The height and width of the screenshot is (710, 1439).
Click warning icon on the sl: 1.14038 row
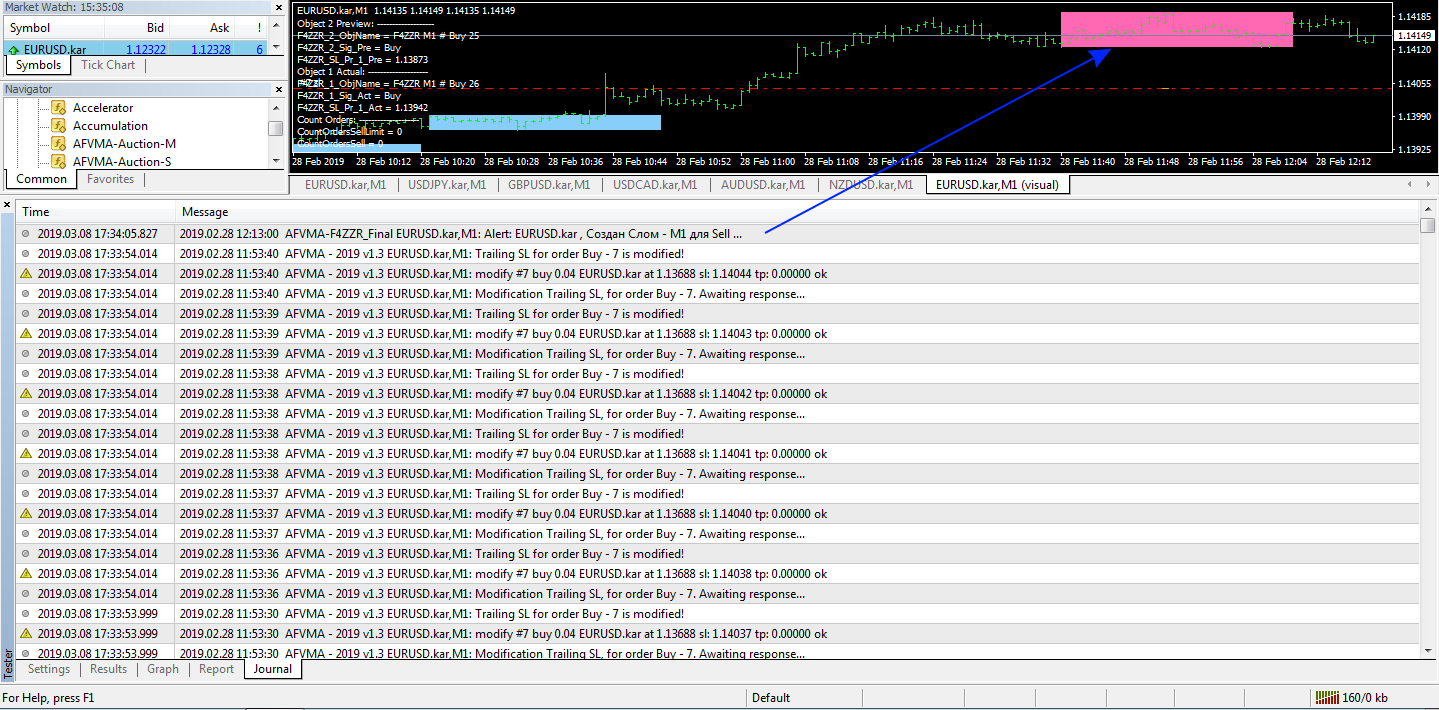pyautogui.click(x=26, y=574)
